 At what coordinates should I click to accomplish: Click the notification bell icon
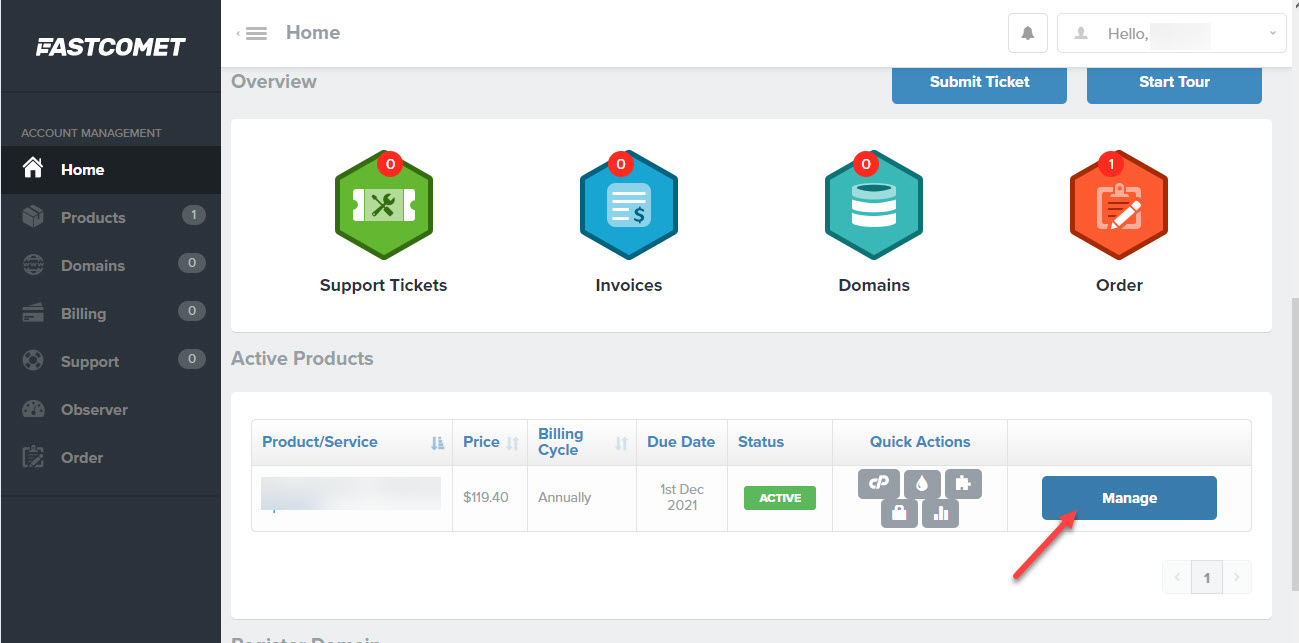1027,33
